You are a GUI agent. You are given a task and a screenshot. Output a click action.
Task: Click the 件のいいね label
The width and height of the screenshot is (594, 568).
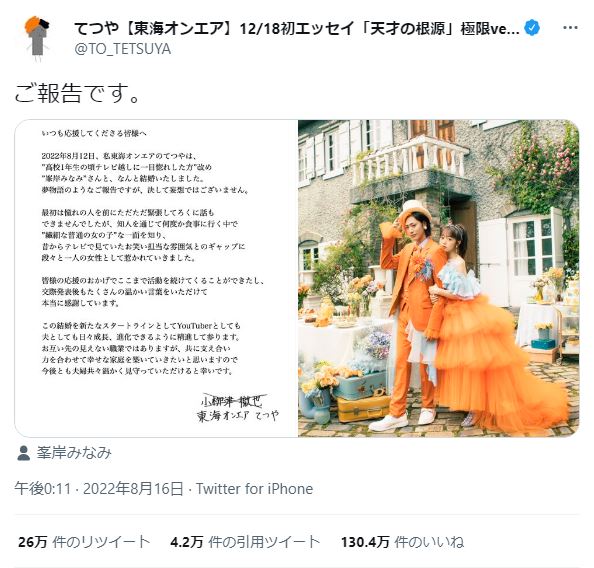point(429,542)
